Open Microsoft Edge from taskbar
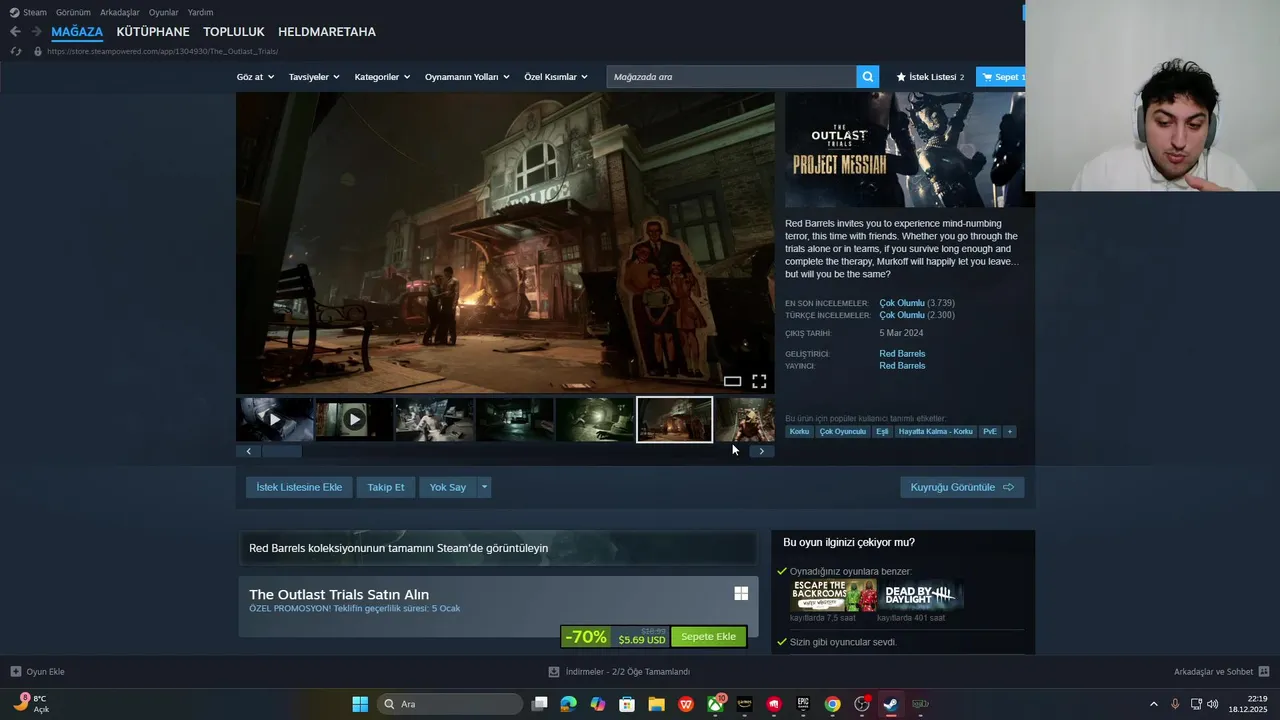The width and height of the screenshot is (1280, 720). (568, 704)
